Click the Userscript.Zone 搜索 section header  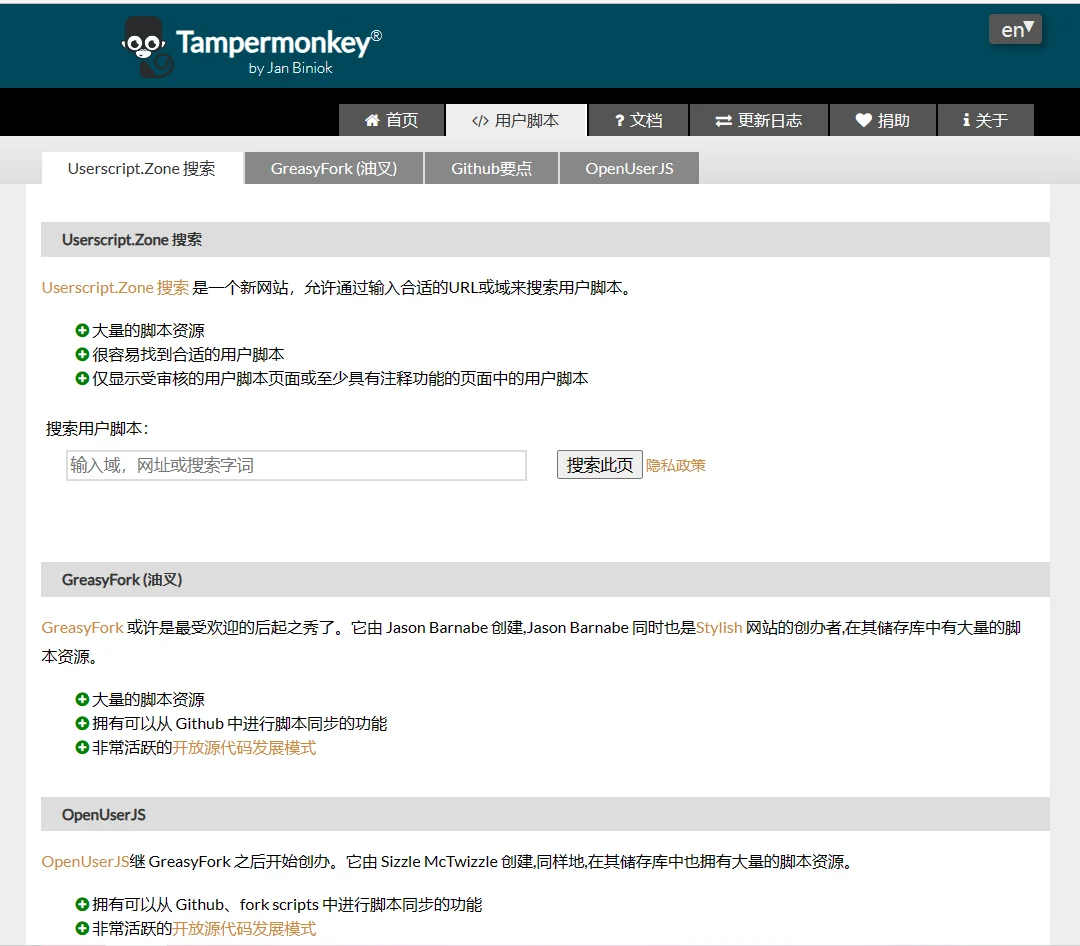tap(546, 240)
